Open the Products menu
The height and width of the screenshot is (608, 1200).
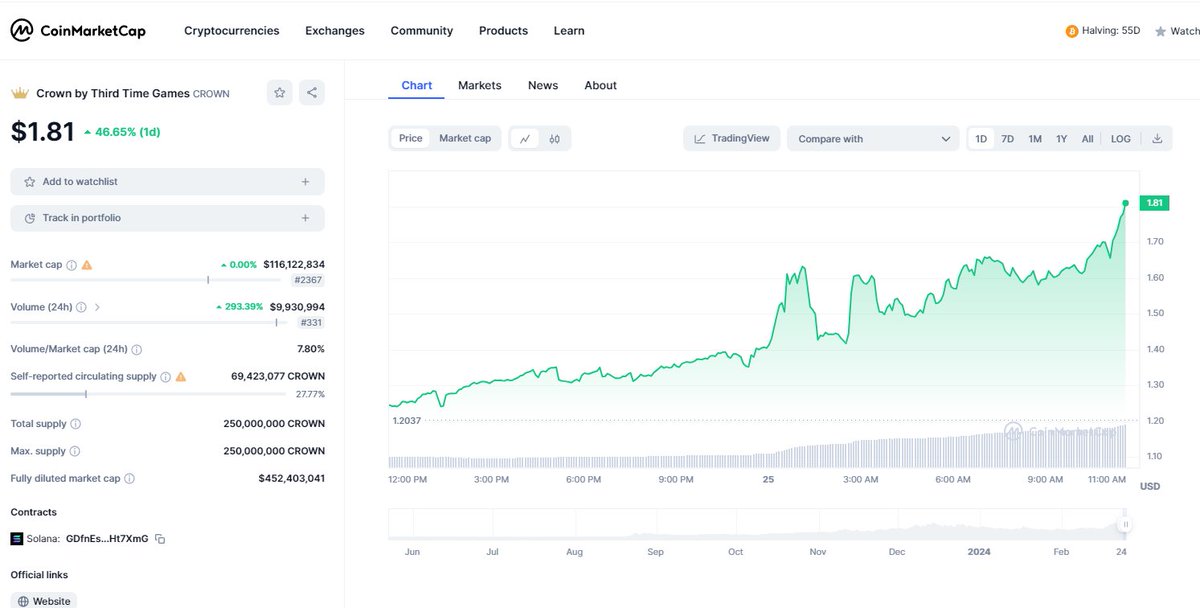coord(503,31)
